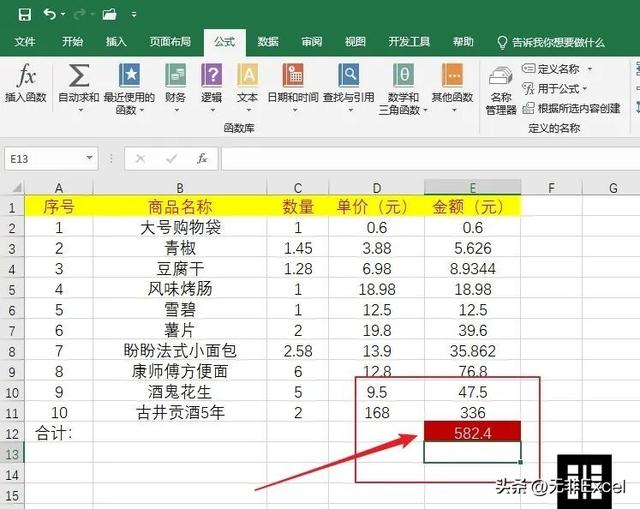The height and width of the screenshot is (509, 640).
Task: Click the 定义名称 button
Action: tap(551, 69)
